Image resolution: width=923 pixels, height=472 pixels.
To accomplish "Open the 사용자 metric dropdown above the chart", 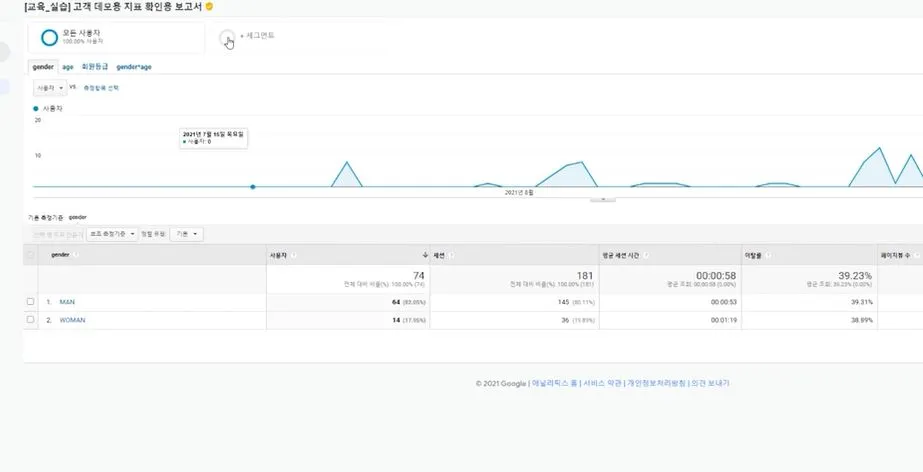I will 50,88.
